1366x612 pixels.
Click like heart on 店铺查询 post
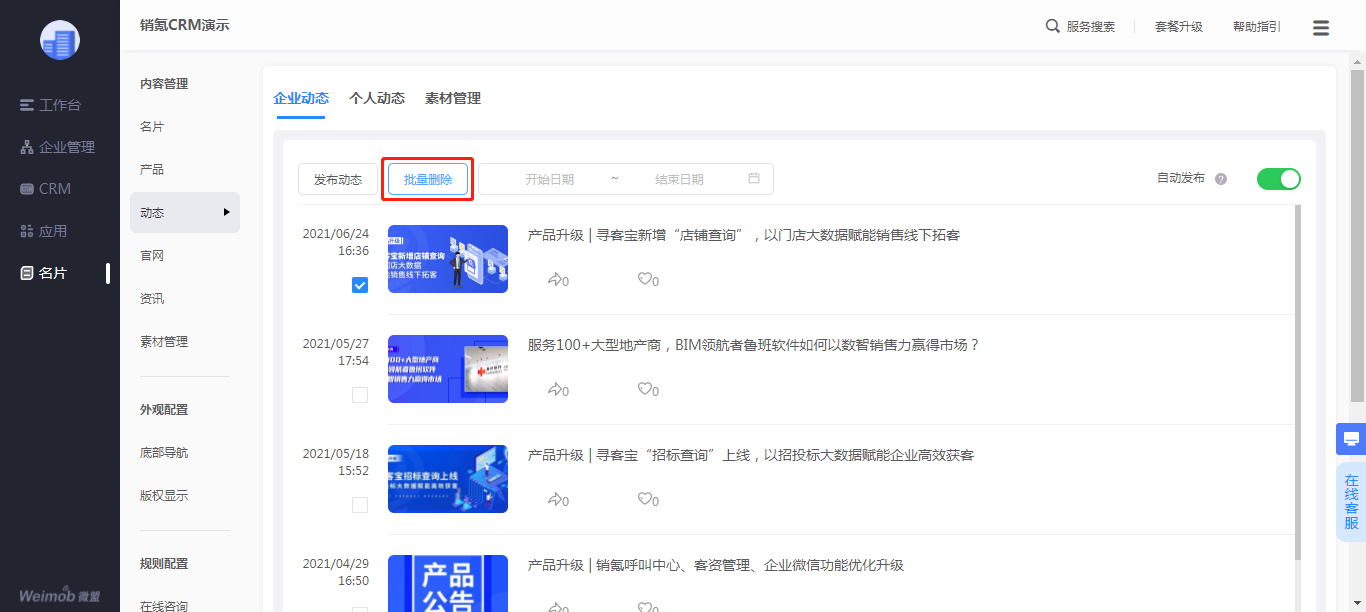point(645,279)
